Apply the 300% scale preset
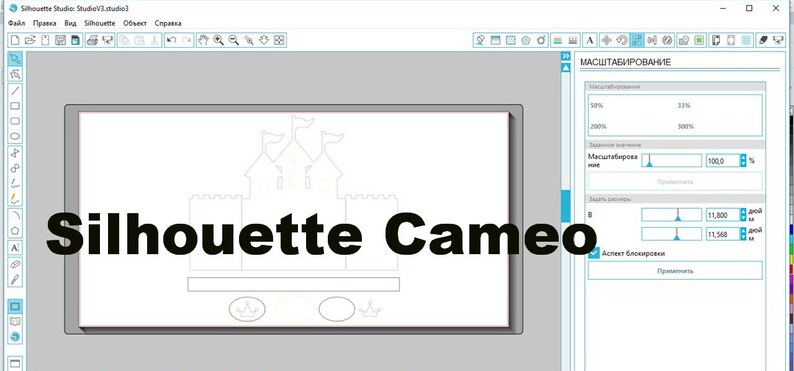Image resolution: width=794 pixels, height=371 pixels. (x=685, y=127)
